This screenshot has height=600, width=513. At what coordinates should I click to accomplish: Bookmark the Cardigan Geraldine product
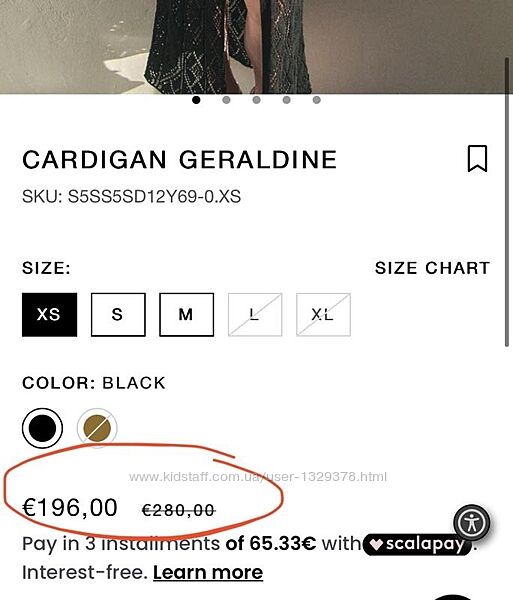point(477,158)
